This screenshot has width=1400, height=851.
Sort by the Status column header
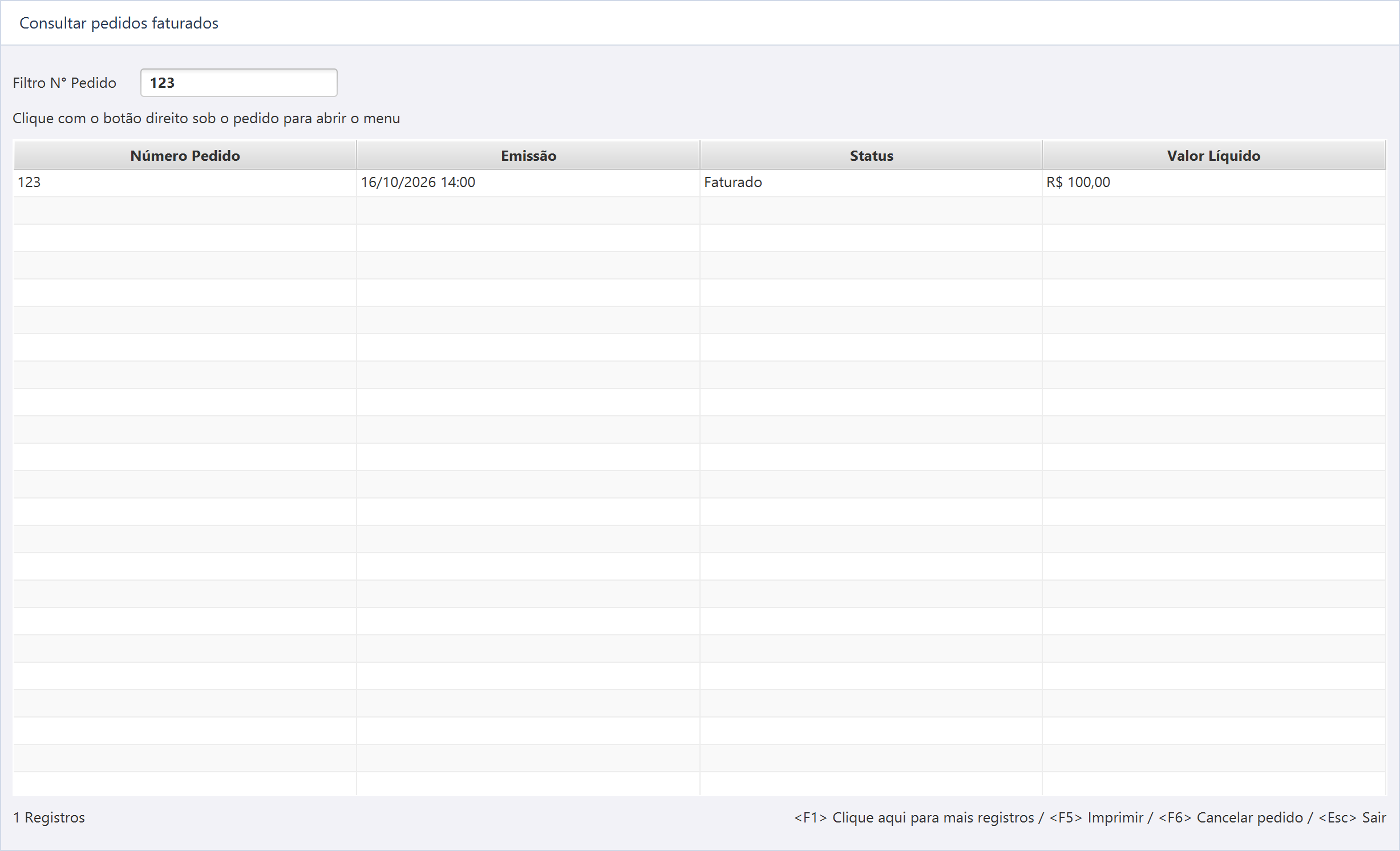(x=871, y=155)
